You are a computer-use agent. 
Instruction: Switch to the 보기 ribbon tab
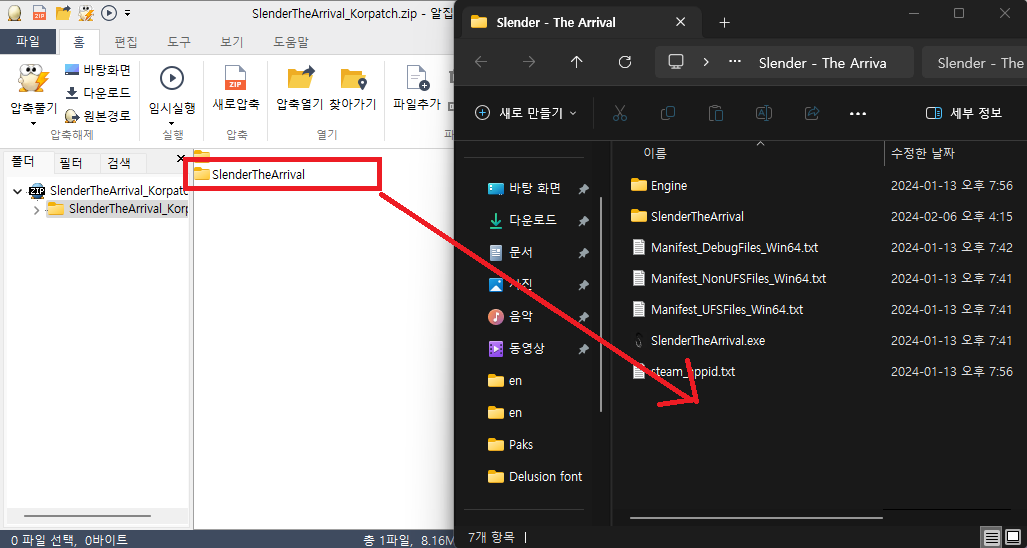(231, 42)
